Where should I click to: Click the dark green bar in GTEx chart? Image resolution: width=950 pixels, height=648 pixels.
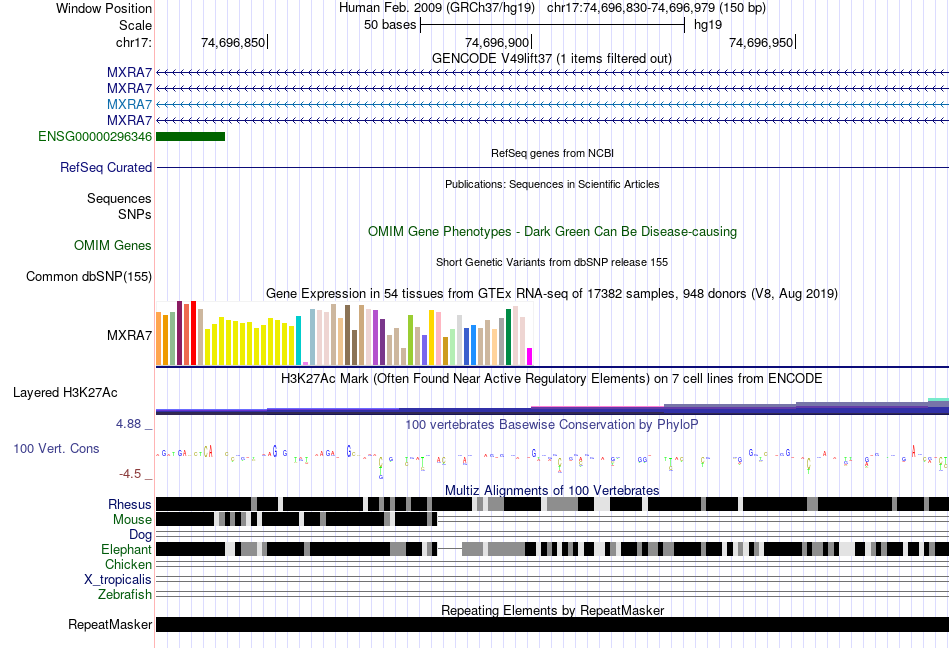tap(508, 337)
